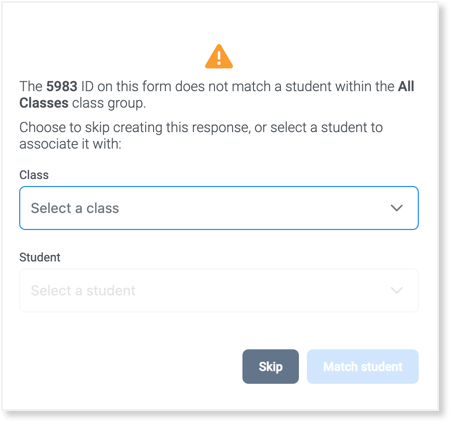Click the 'Class' field label
This screenshot has width=450, height=422.
tap(34, 175)
